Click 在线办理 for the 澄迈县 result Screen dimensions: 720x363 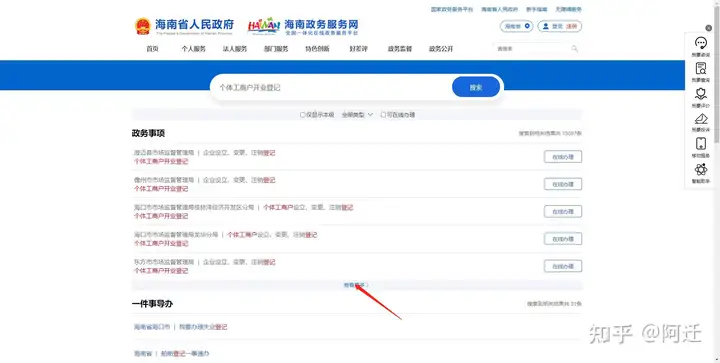click(563, 157)
